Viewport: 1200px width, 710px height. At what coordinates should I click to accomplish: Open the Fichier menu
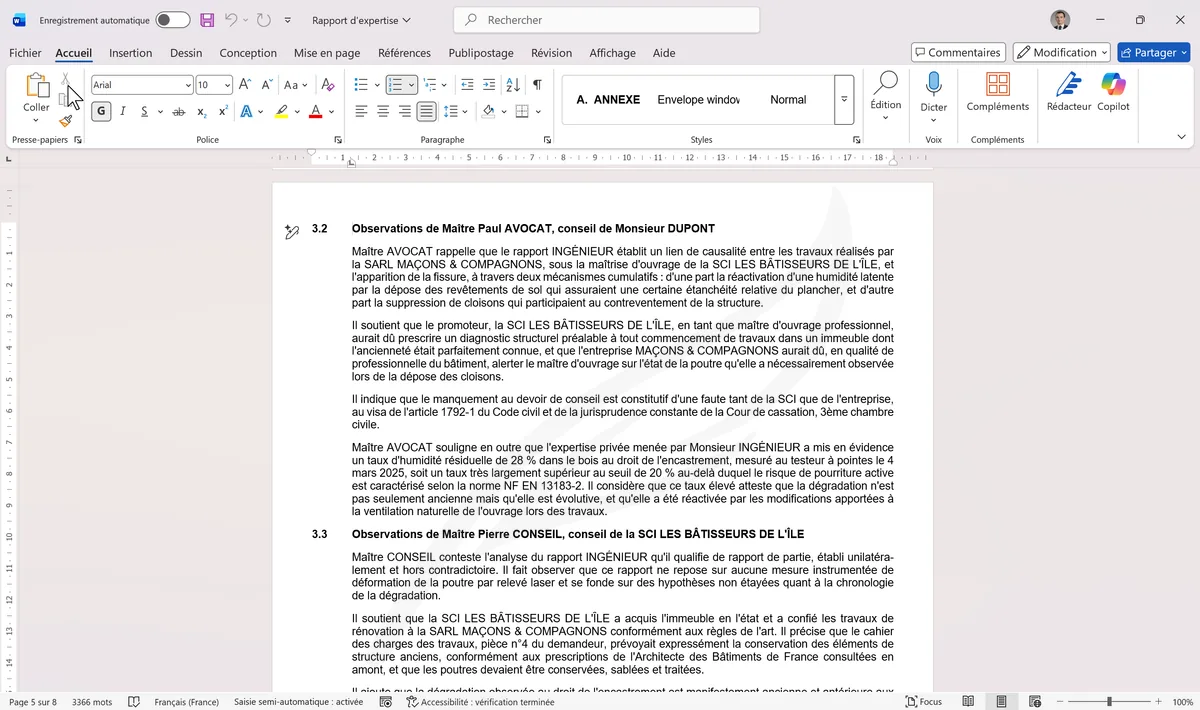(24, 53)
